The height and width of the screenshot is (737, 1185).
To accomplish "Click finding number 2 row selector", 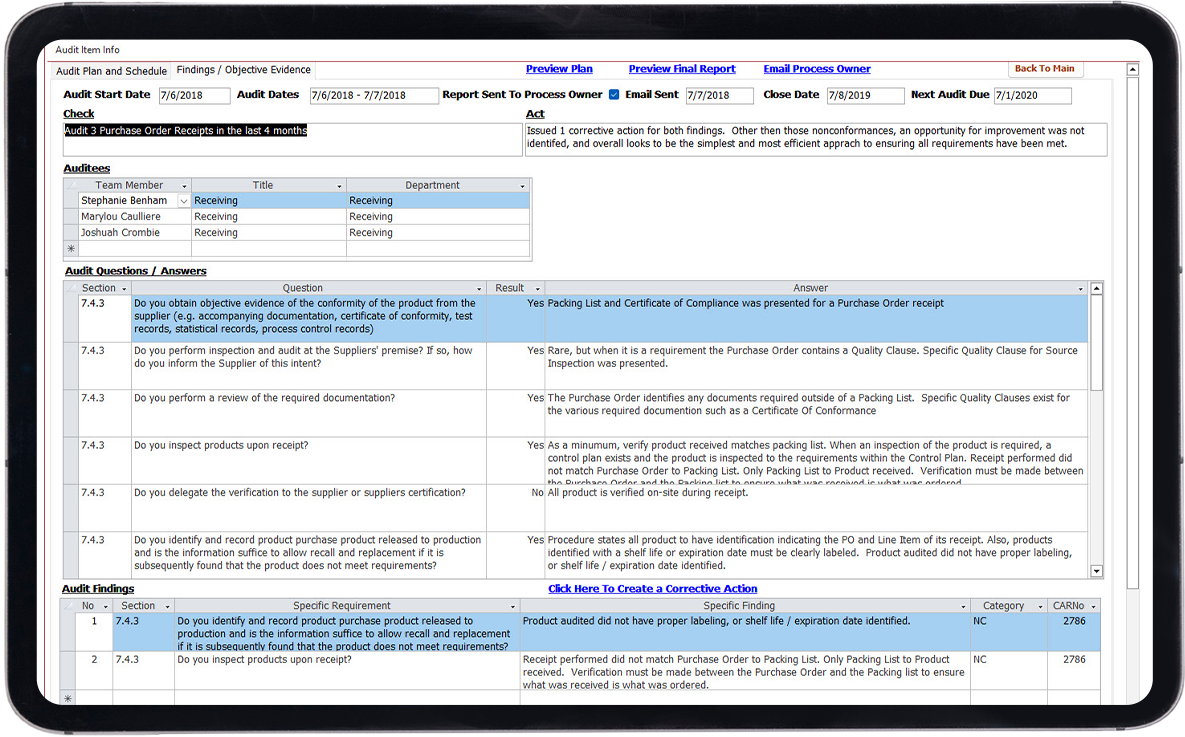I will coord(68,671).
